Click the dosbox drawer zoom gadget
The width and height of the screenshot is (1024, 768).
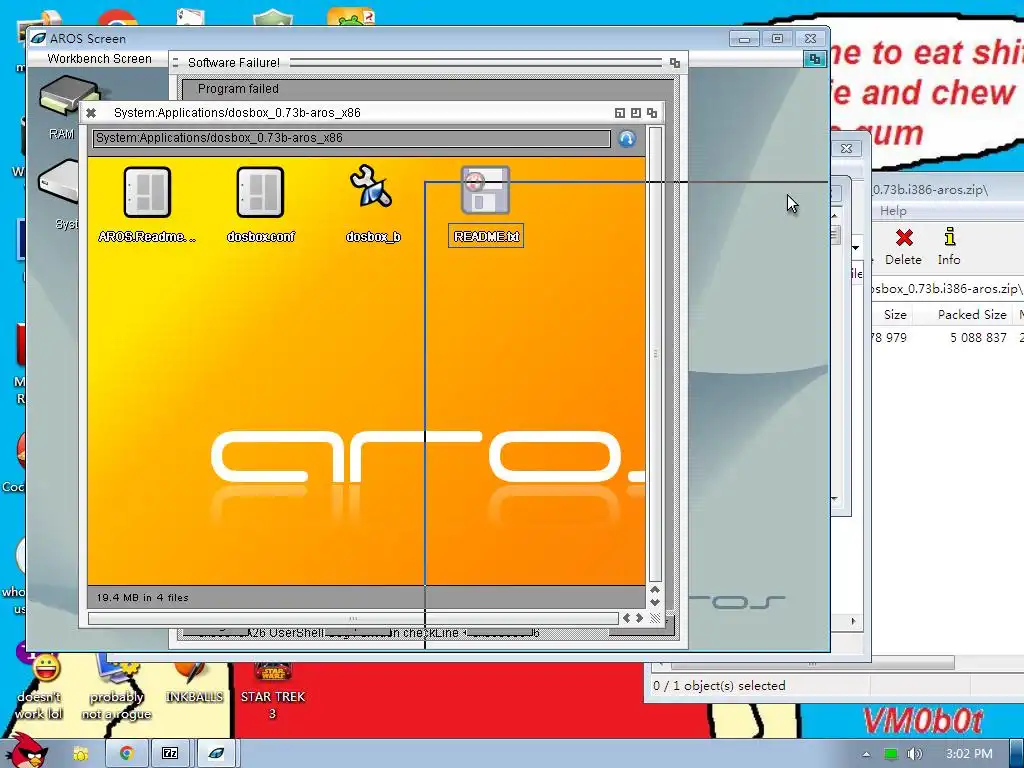tap(635, 113)
